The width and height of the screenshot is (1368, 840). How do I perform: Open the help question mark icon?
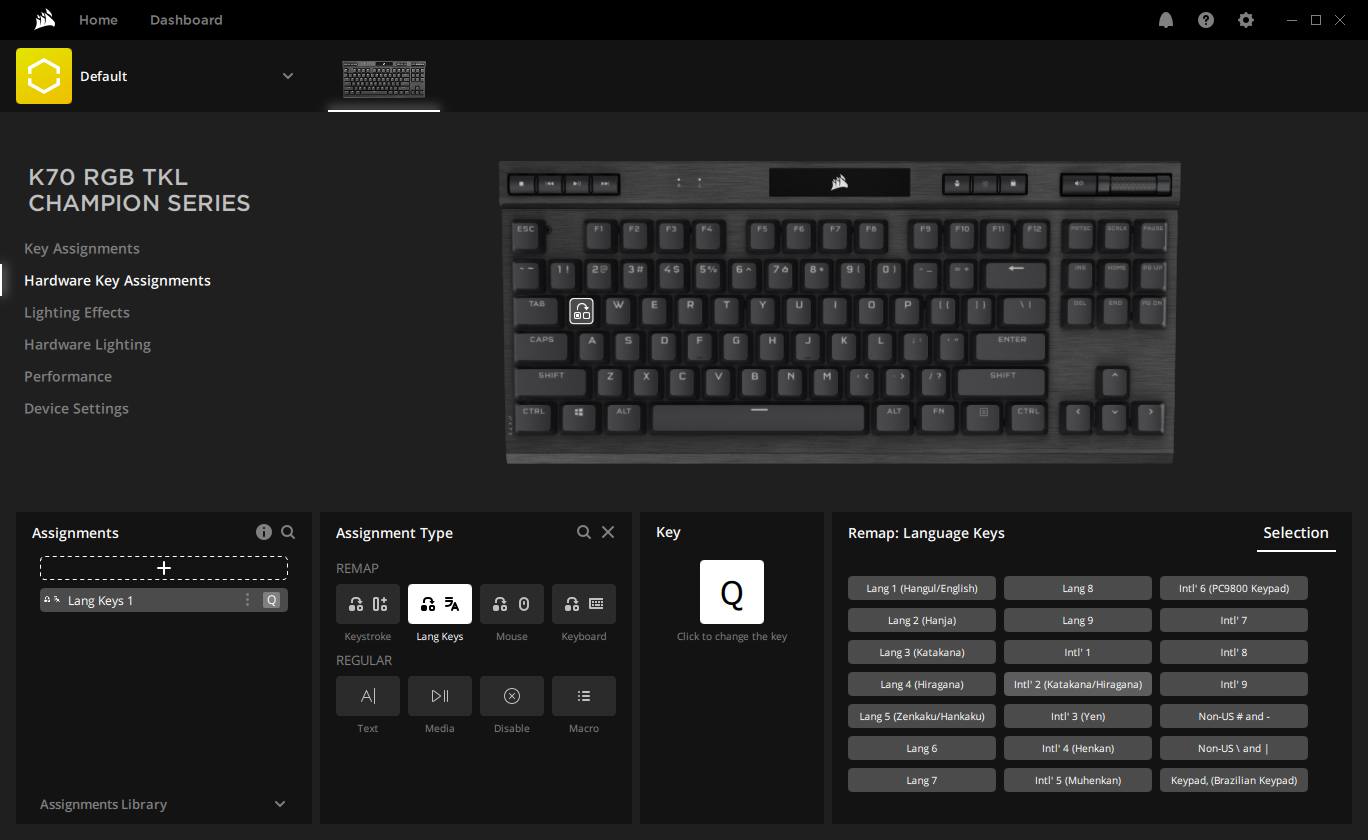click(x=1205, y=20)
